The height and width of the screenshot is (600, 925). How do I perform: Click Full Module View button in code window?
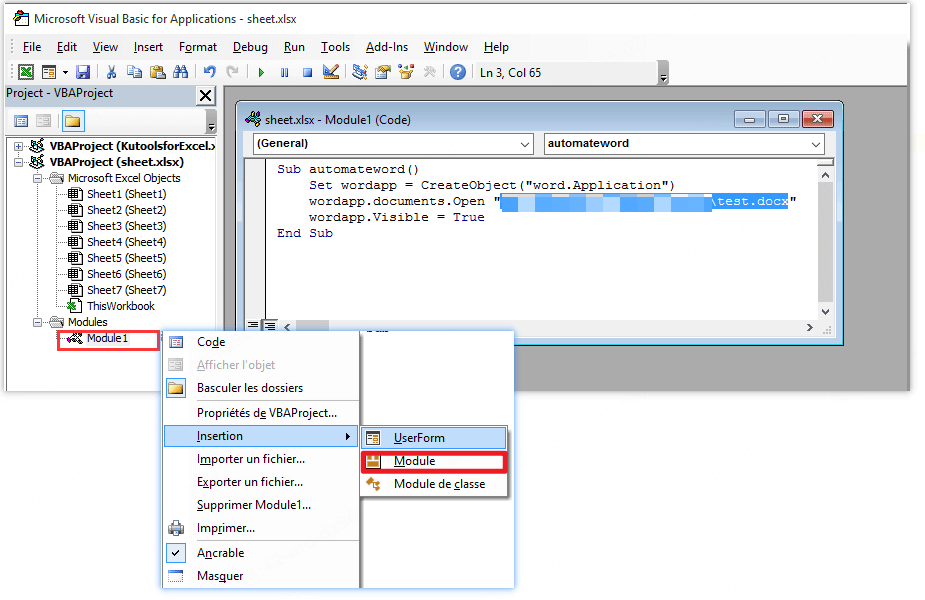(x=270, y=325)
